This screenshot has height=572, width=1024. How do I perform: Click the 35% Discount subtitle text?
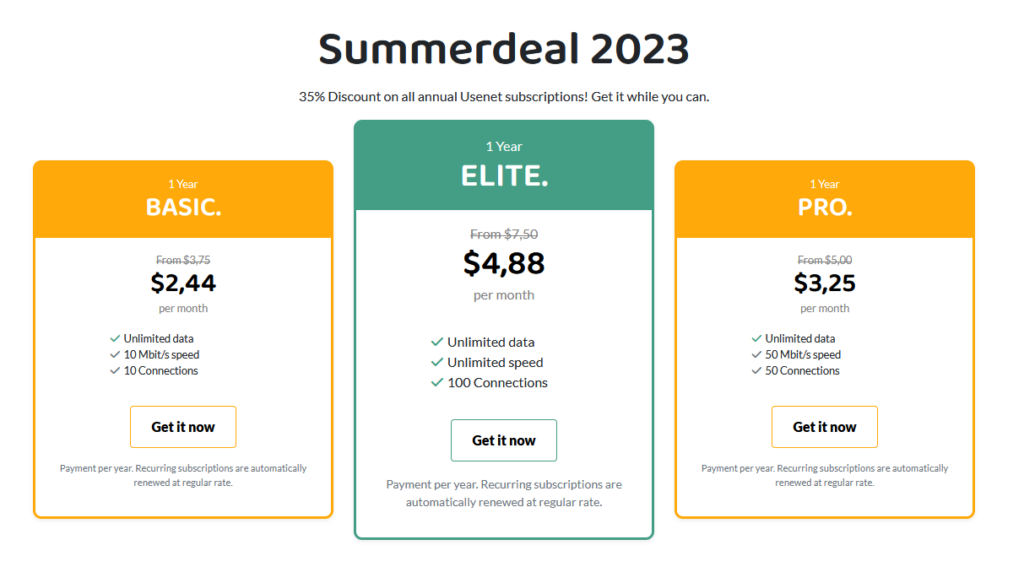coord(504,97)
